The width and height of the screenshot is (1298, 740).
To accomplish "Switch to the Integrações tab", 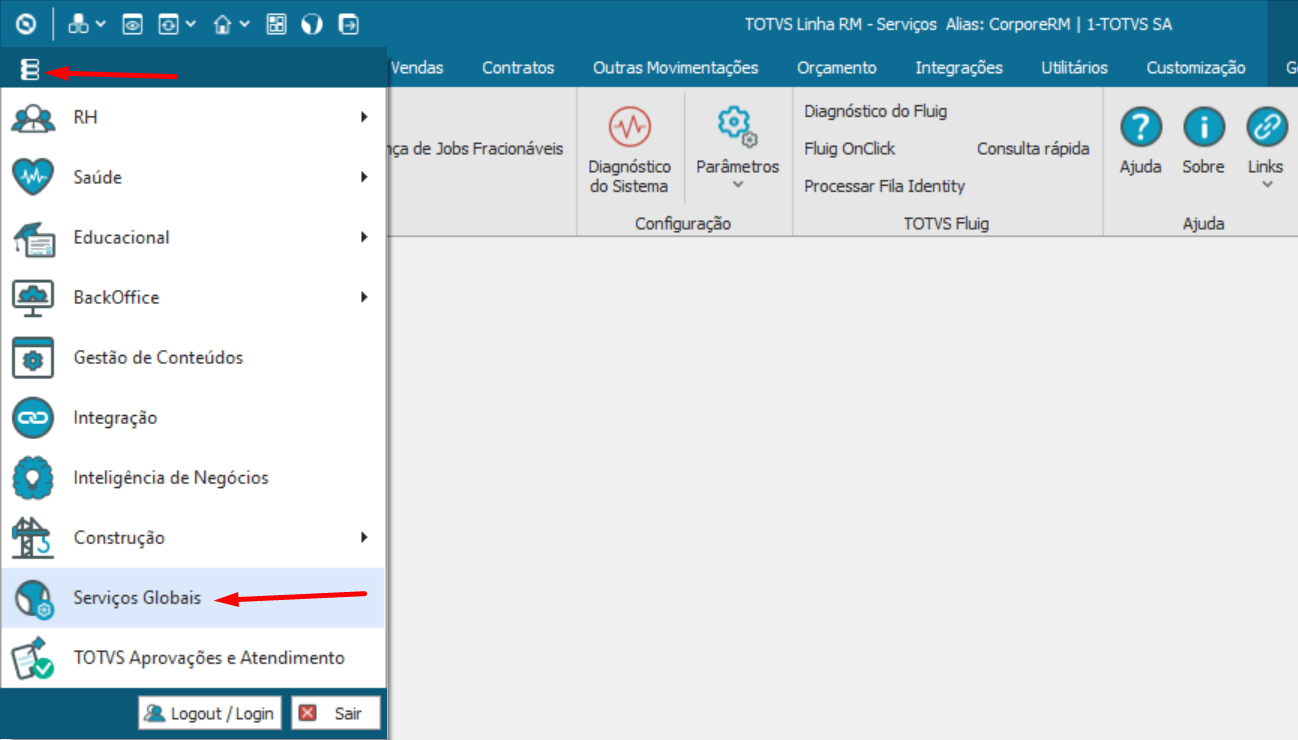I will 959,68.
